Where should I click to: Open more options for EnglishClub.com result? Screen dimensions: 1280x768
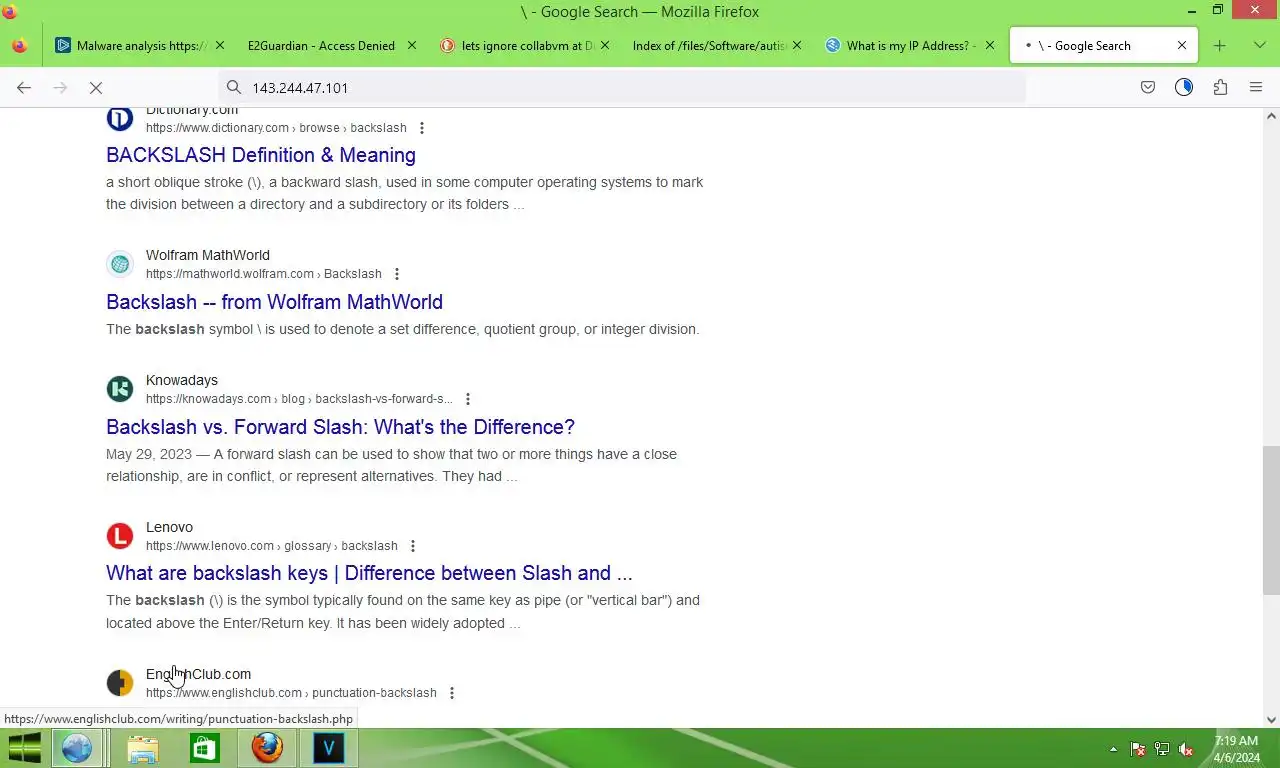tap(452, 693)
